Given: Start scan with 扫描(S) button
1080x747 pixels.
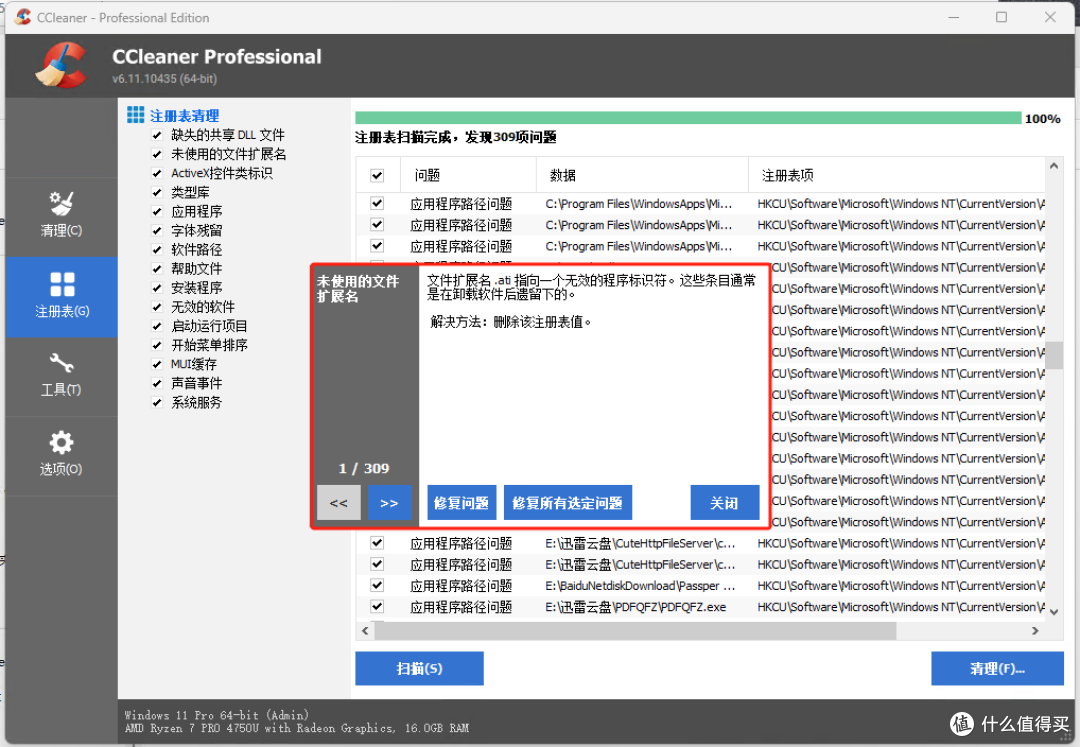Looking at the screenshot, I should [419, 669].
